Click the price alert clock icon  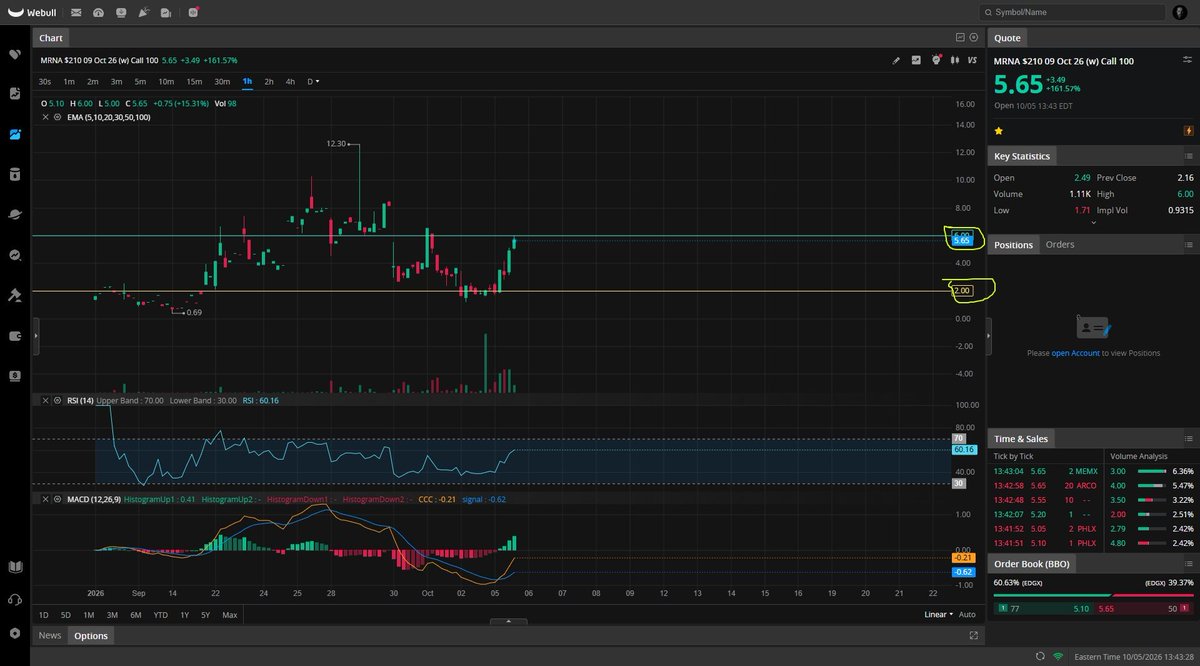pos(936,60)
